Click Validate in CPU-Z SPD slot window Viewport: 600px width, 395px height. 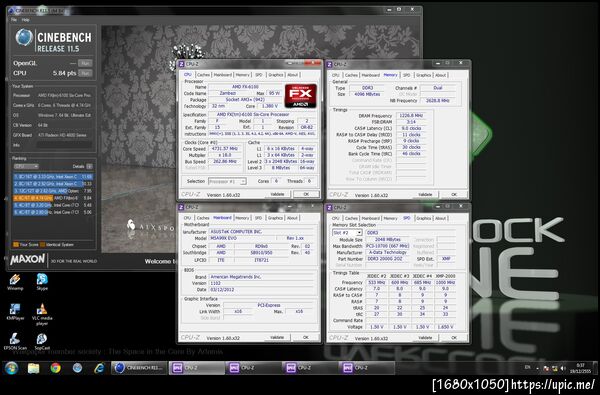425,338
